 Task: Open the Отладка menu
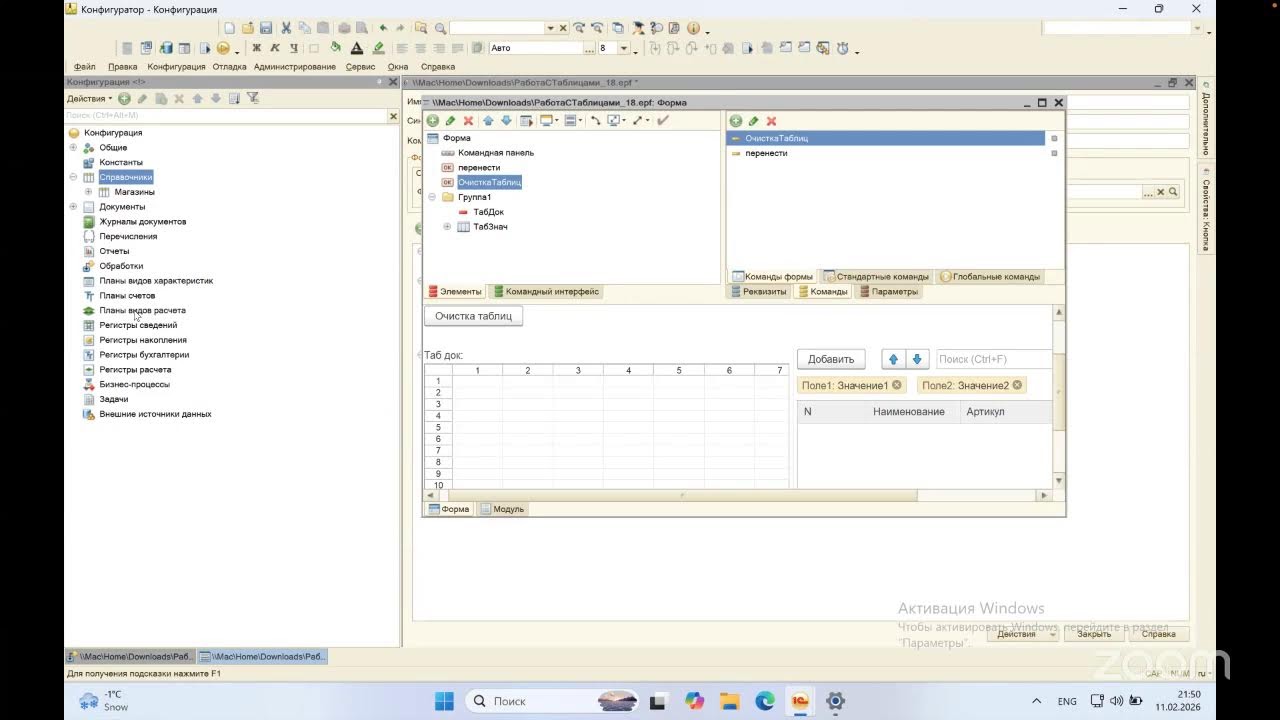tap(229, 67)
